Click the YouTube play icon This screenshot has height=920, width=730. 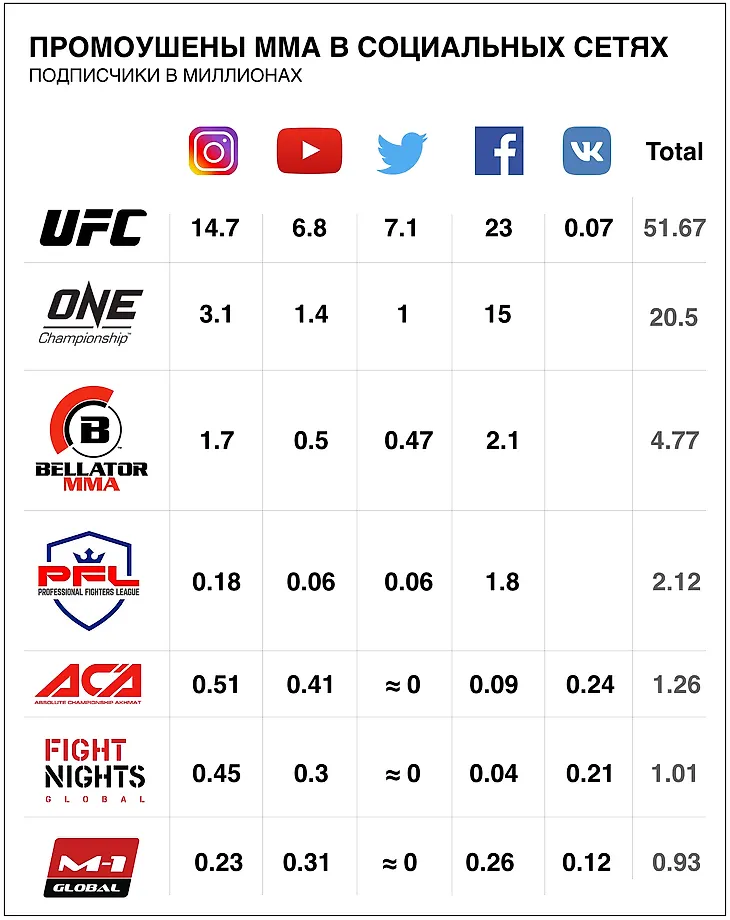coord(309,151)
